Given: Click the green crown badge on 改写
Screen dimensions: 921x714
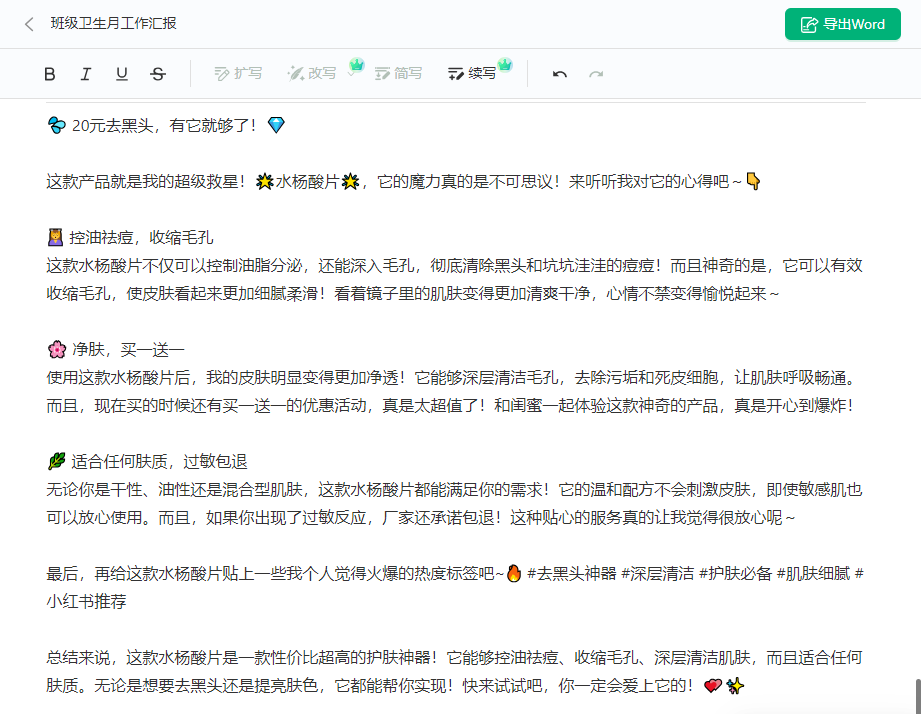Looking at the screenshot, I should (356, 64).
